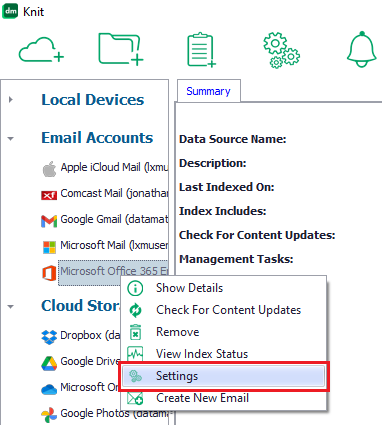Image resolution: width=382 pixels, height=425 pixels.
Task: Click the add cloud source toolbar icon
Action: tap(41, 50)
